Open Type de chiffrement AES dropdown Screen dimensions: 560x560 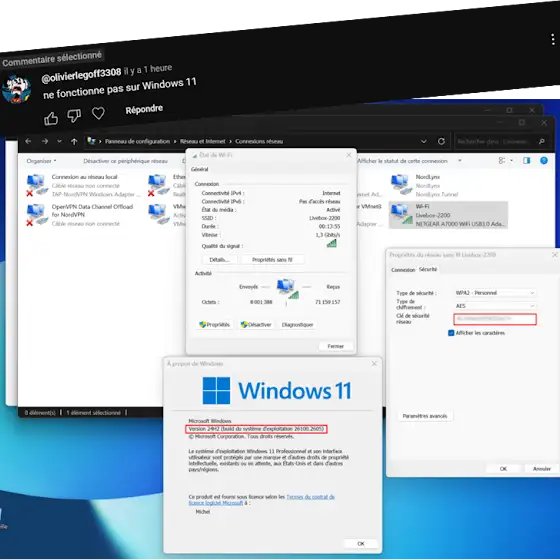pyautogui.click(x=495, y=306)
